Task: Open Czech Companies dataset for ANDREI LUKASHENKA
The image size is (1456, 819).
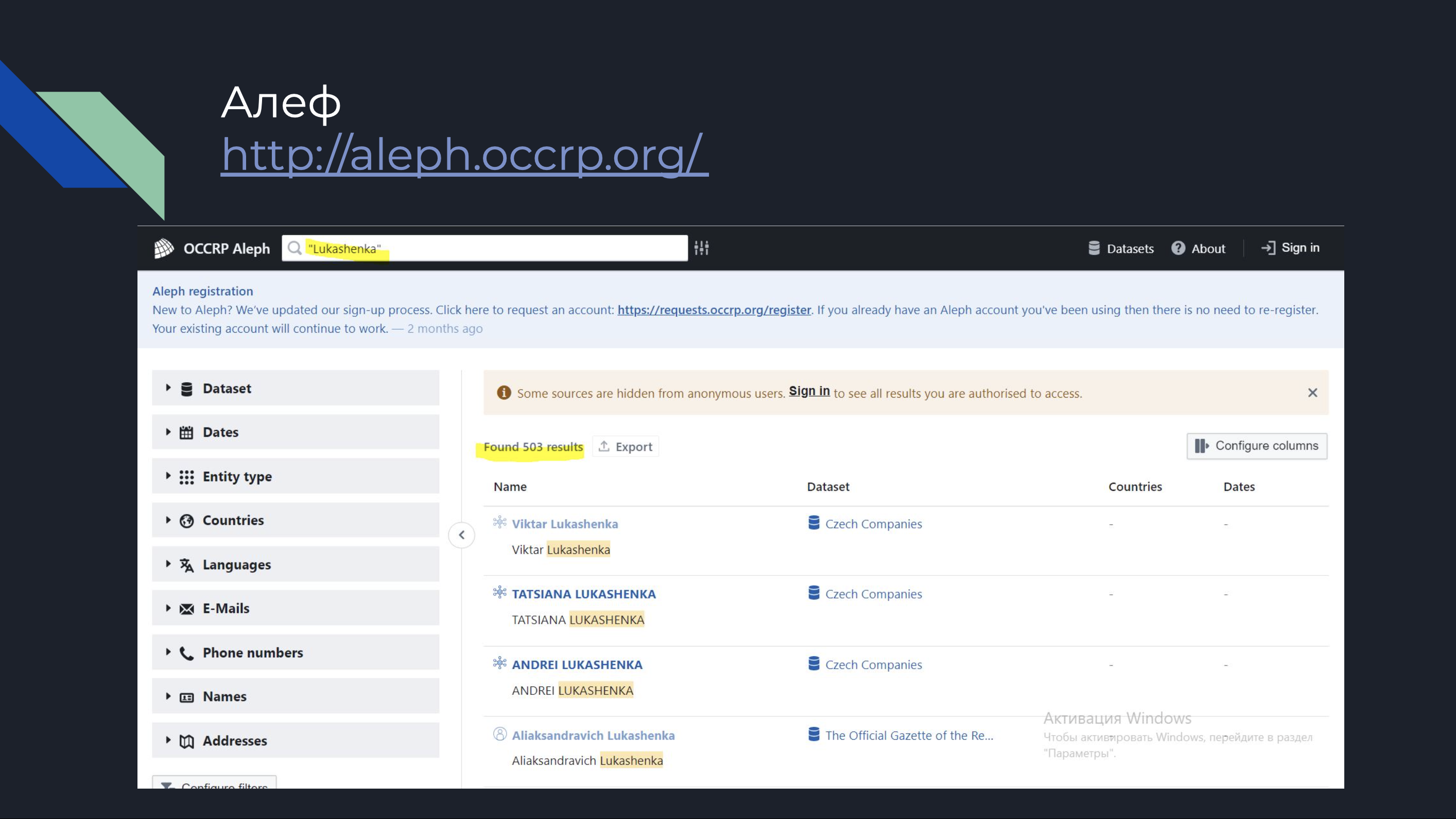Action: point(873,664)
